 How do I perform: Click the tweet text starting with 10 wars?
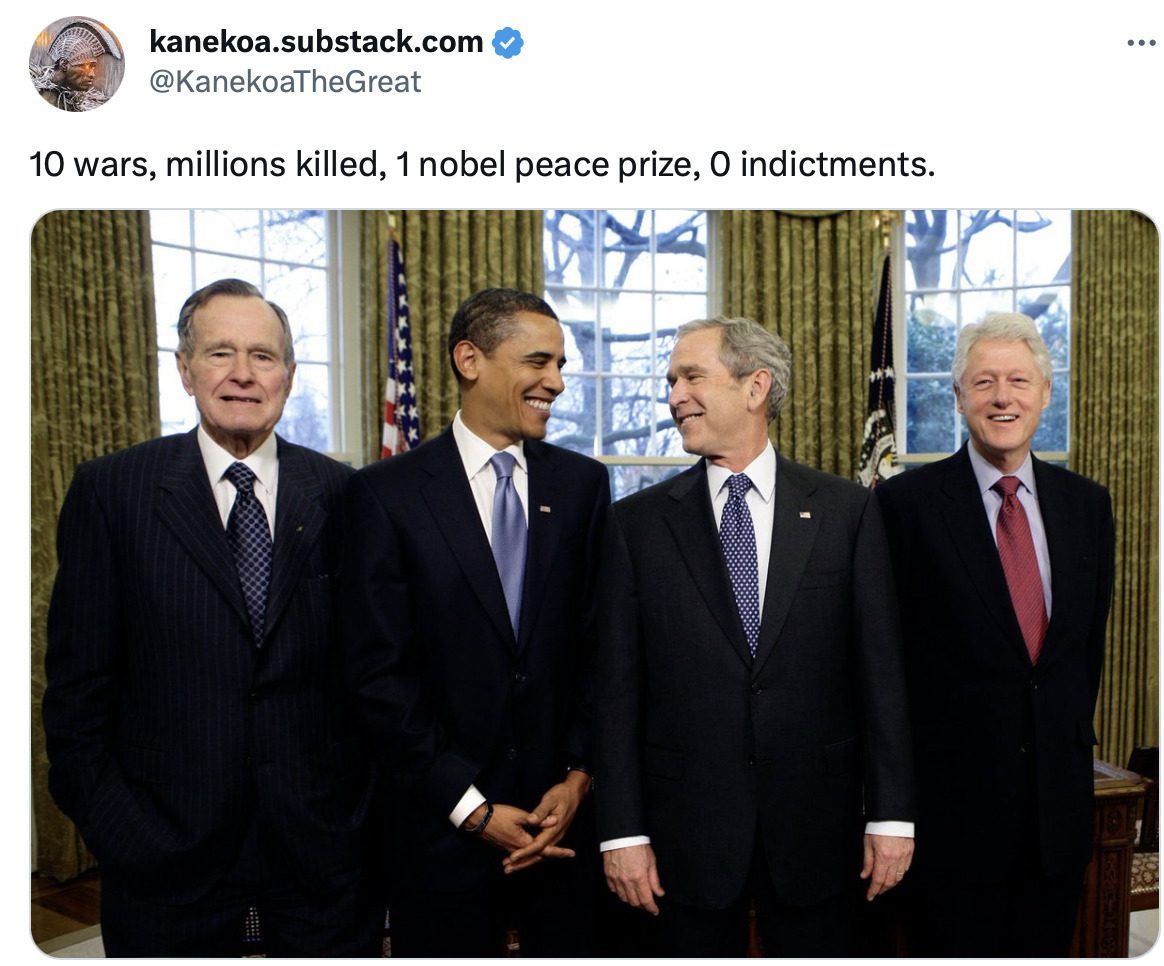click(x=482, y=164)
